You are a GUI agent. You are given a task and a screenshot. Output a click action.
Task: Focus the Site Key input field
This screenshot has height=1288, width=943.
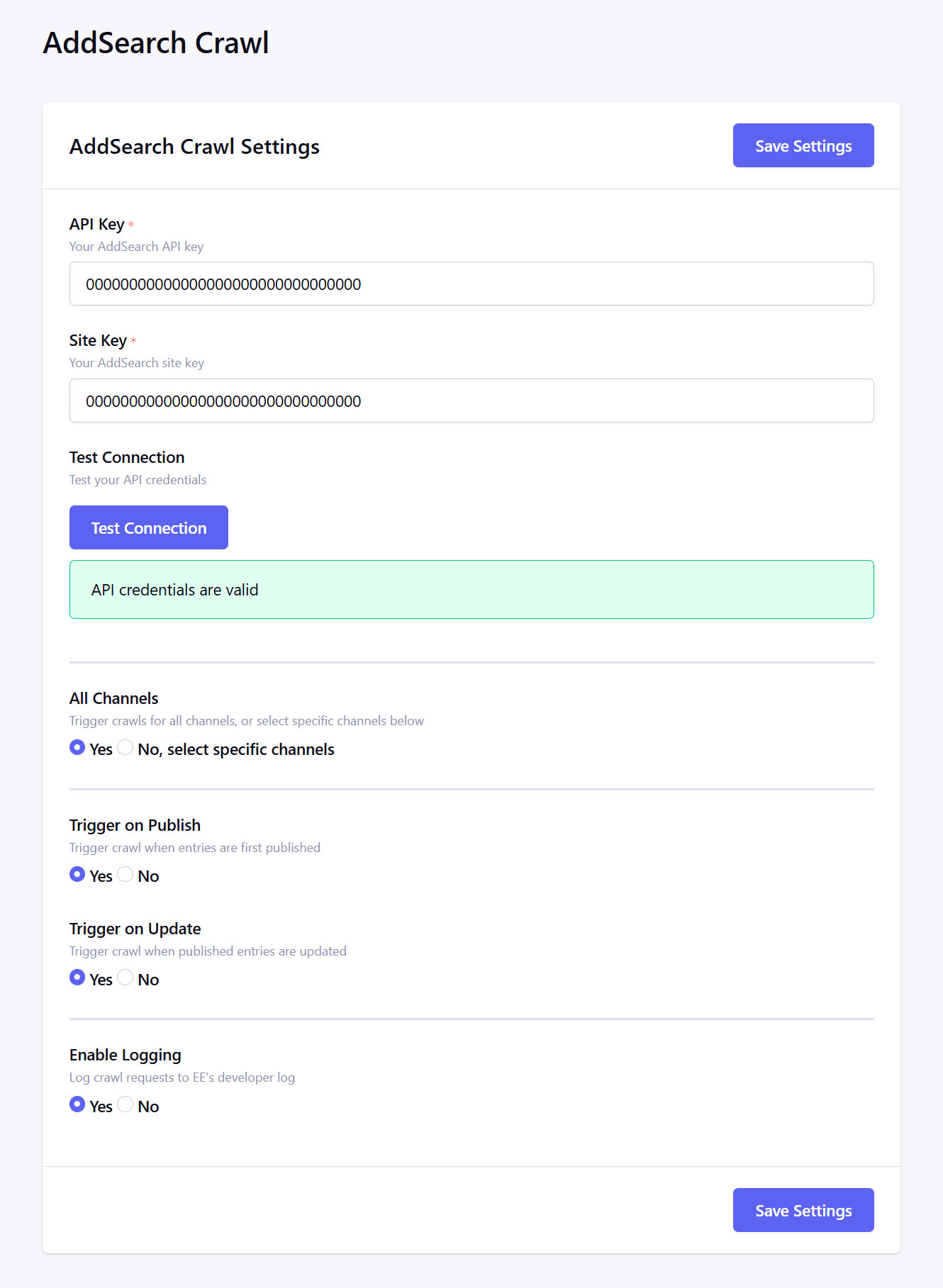point(471,401)
